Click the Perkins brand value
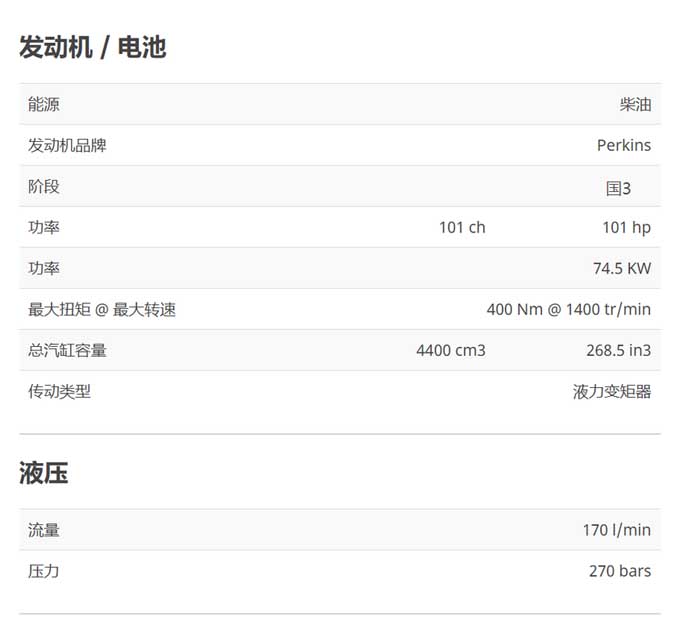680x630 pixels. 623,145
